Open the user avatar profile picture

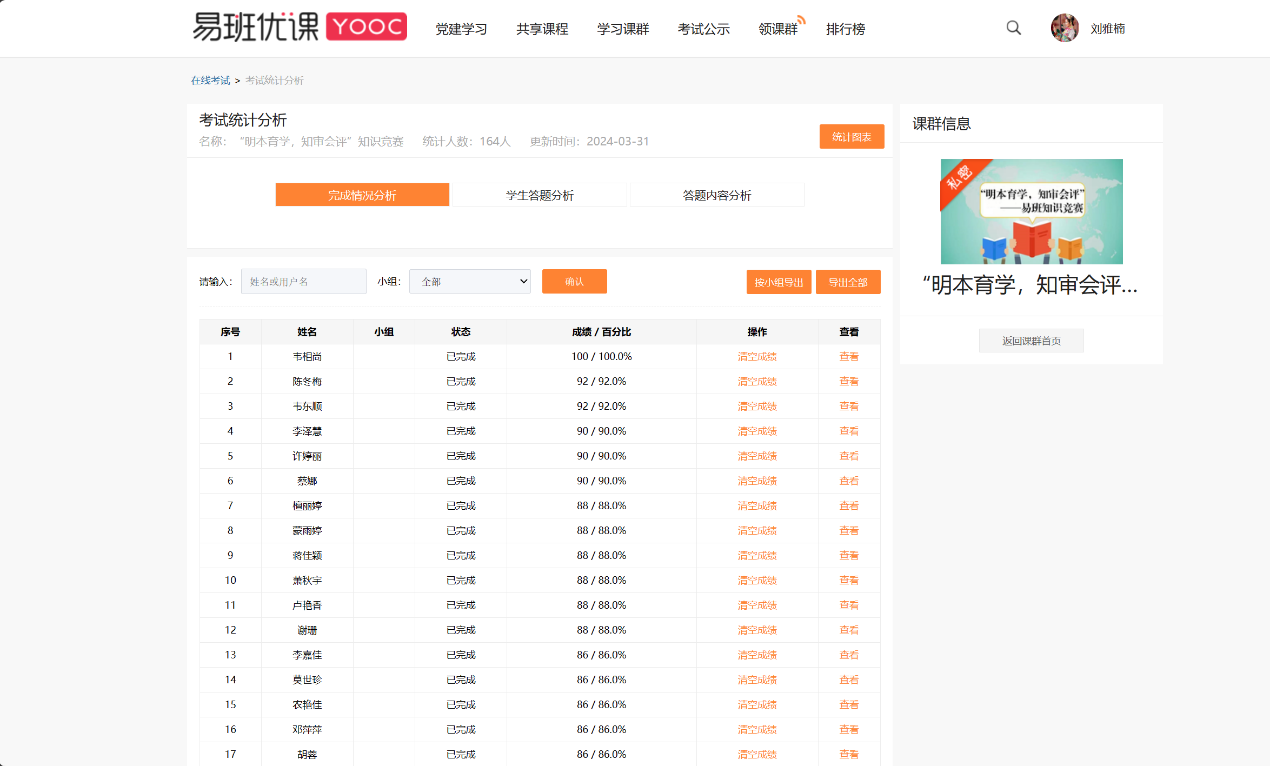(x=1065, y=28)
